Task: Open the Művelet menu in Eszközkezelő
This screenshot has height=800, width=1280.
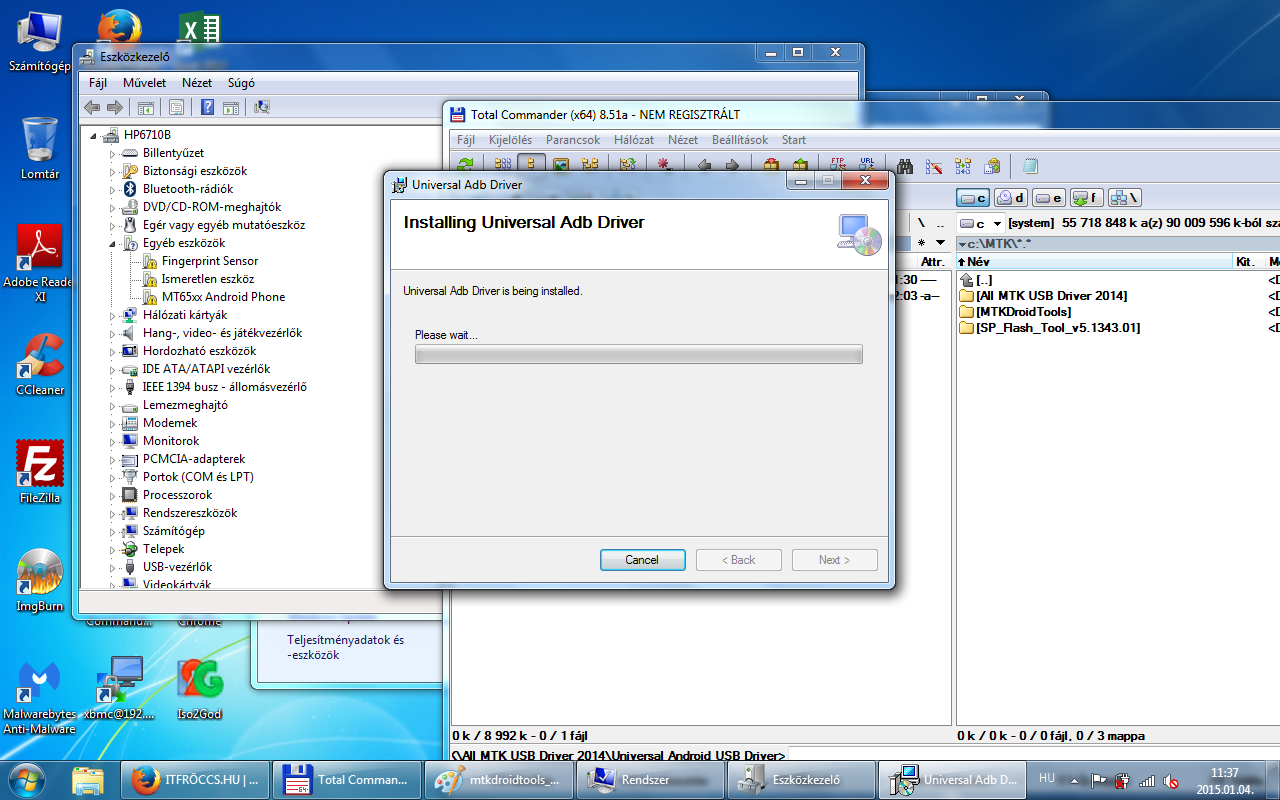Action: click(144, 83)
